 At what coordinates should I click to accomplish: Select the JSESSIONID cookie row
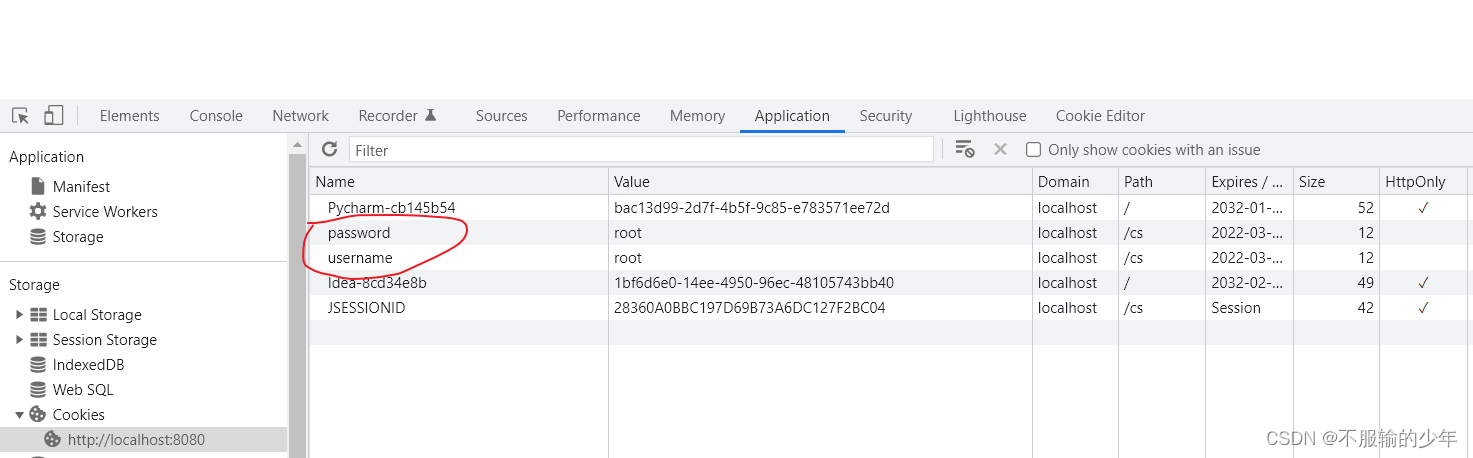pos(366,308)
